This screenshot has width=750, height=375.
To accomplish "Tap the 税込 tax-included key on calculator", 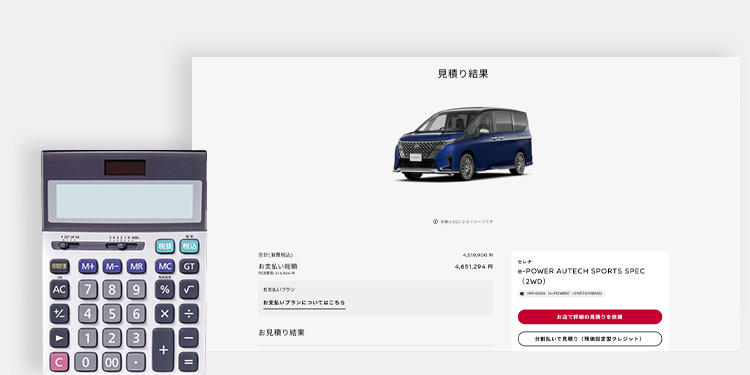I will pos(189,246).
